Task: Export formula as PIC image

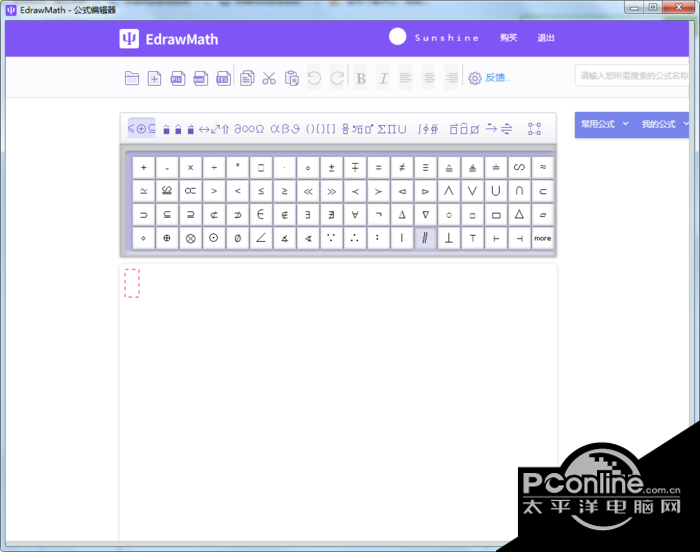Action: 178,78
